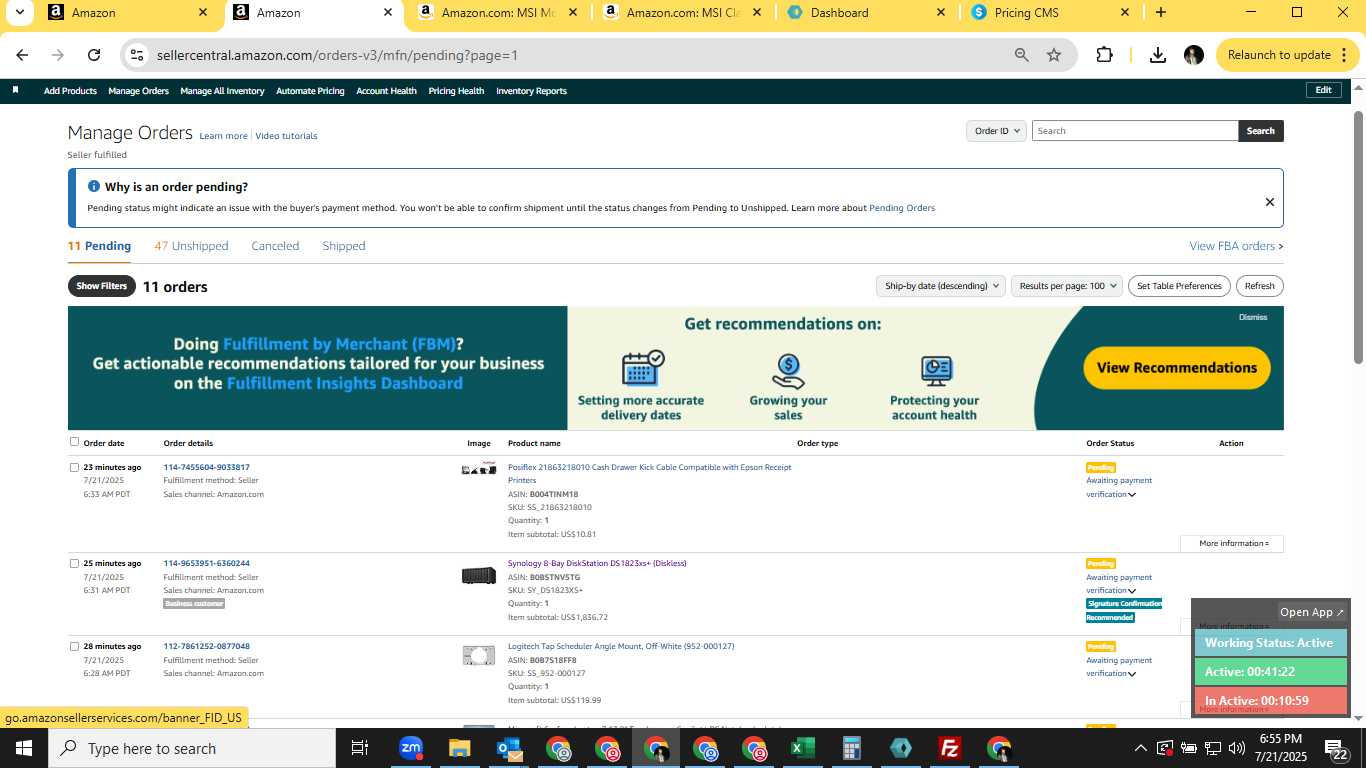Image resolution: width=1366 pixels, height=768 pixels.
Task: Open site information icon in address bar
Action: (x=137, y=55)
